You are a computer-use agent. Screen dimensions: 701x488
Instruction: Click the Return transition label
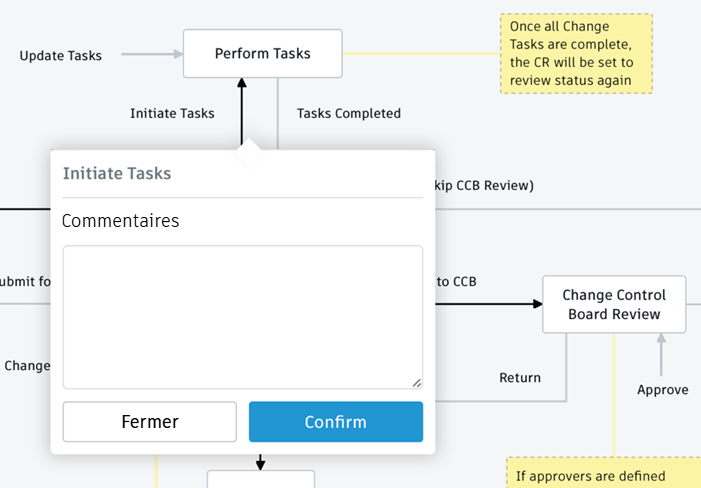pos(520,378)
